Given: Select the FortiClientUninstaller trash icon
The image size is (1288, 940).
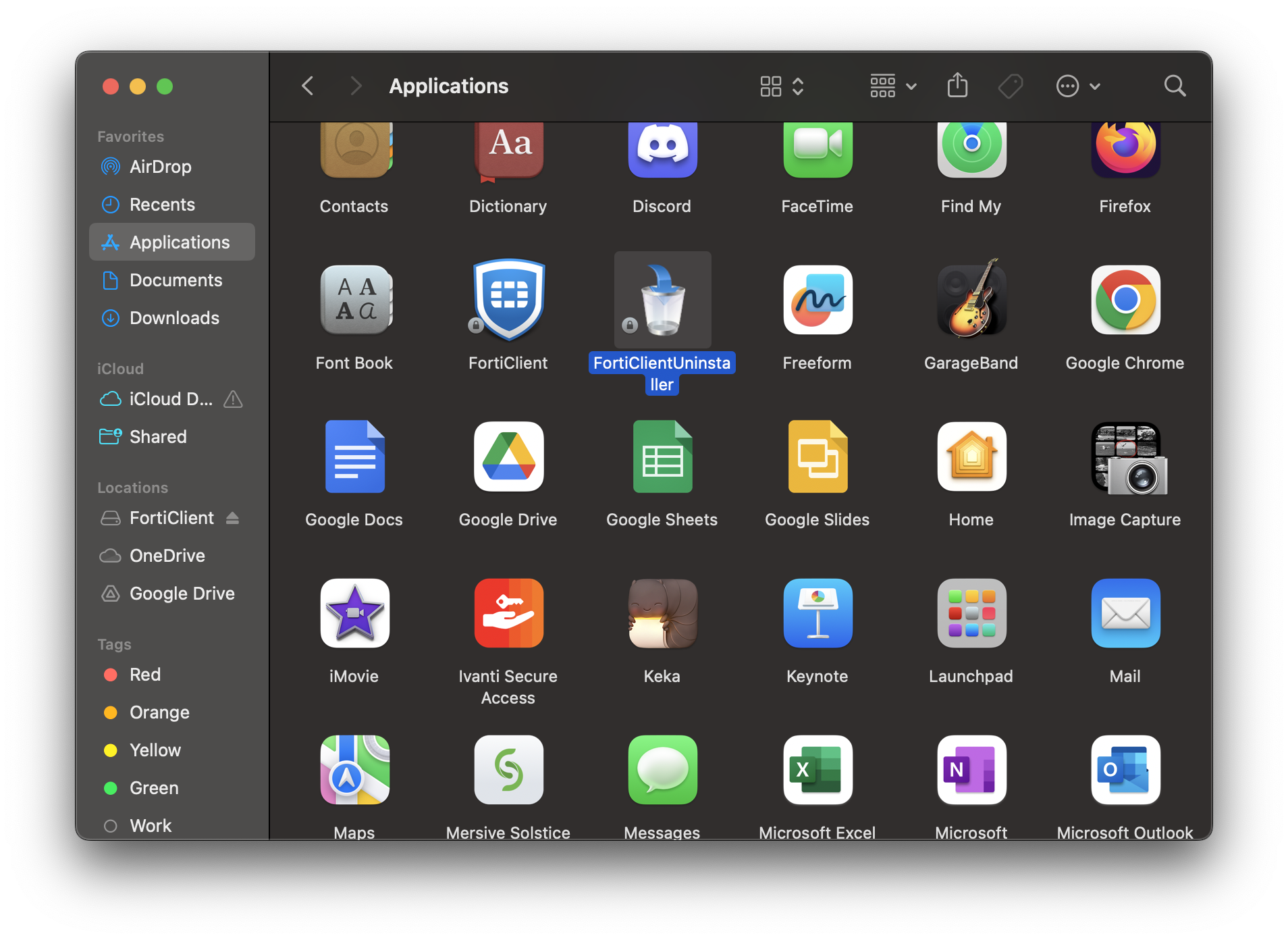Looking at the screenshot, I should pos(663,300).
